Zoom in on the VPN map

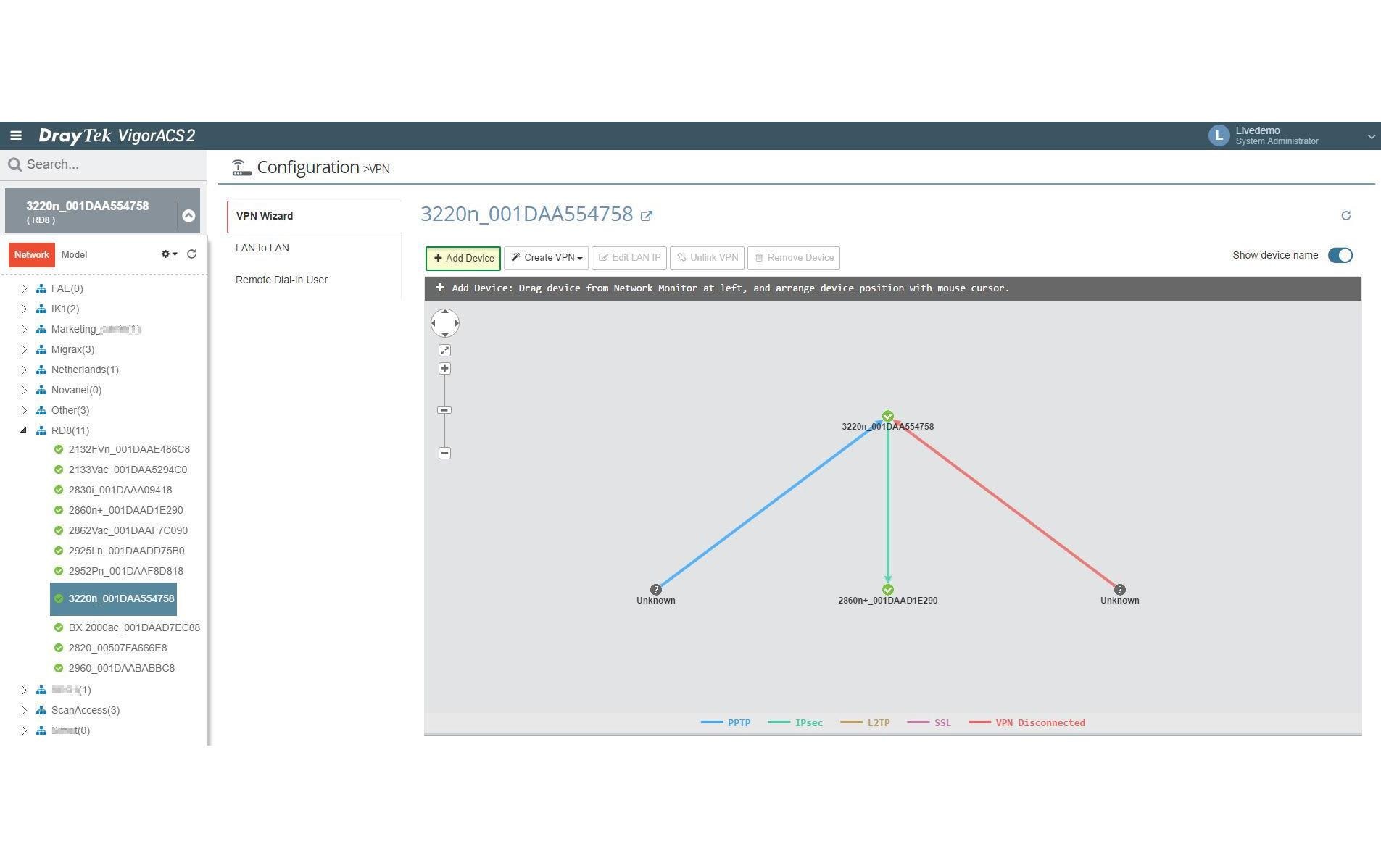click(444, 369)
